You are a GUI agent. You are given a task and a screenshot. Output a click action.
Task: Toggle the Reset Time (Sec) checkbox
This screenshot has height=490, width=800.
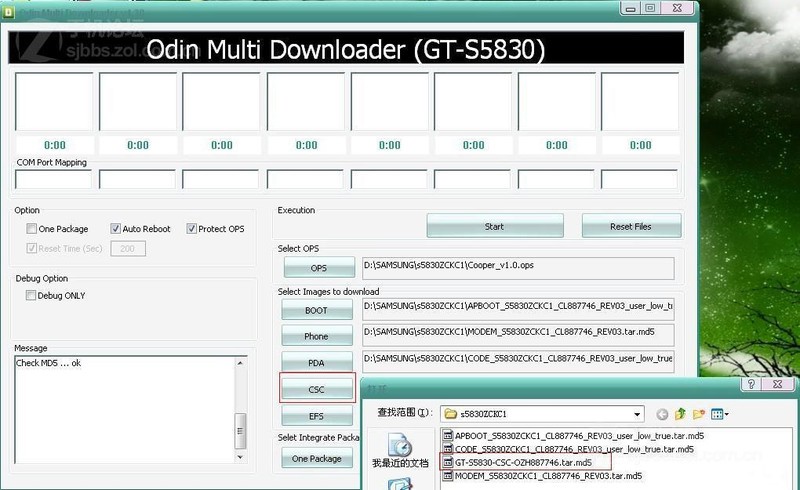32,249
